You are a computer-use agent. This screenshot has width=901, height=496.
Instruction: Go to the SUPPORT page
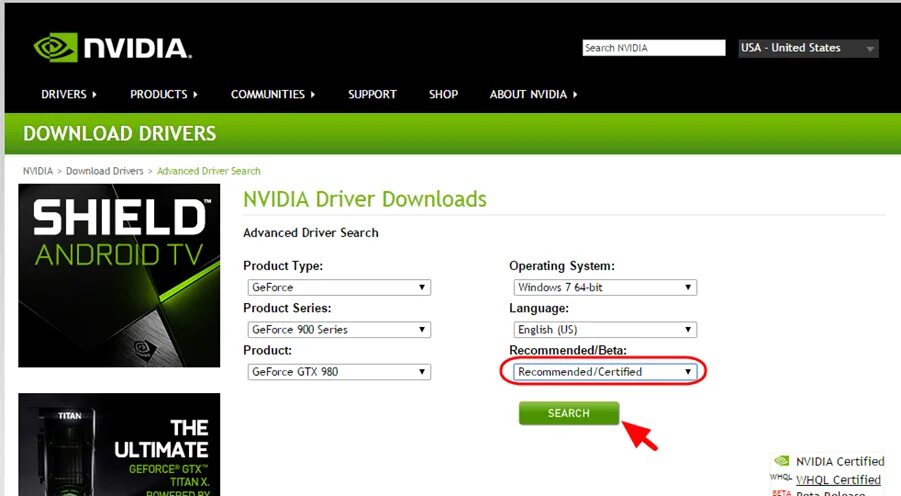point(372,94)
